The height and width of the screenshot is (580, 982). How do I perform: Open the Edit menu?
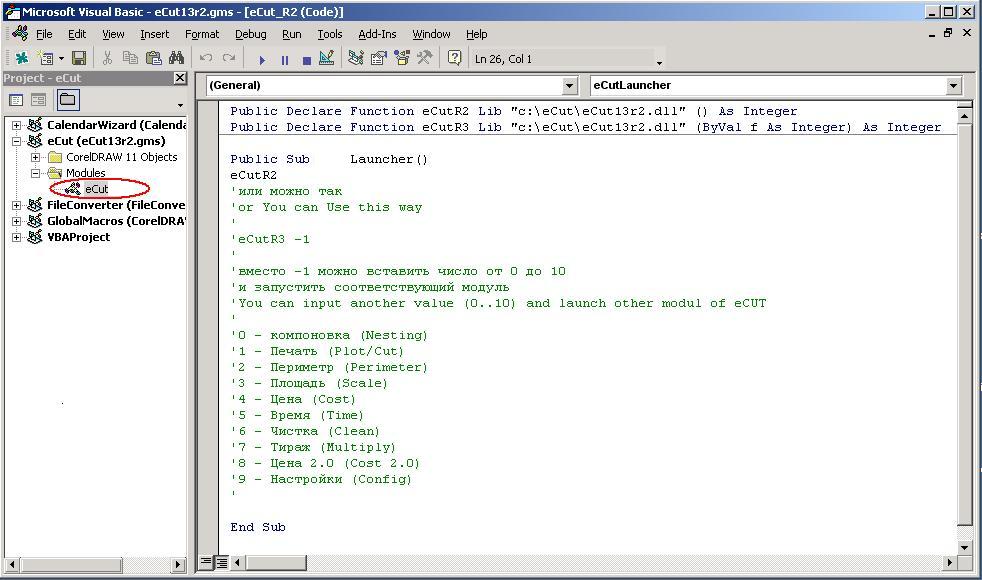coord(77,34)
